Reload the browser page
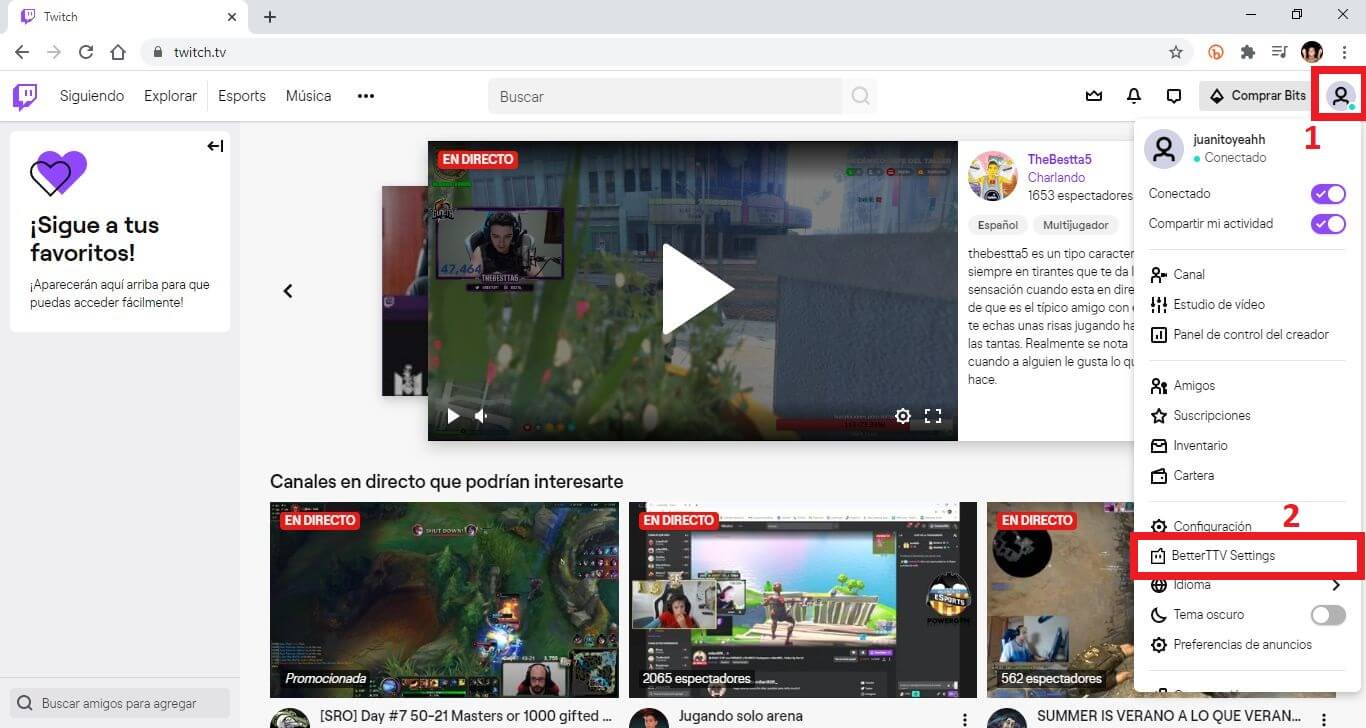Screen dimensions: 1366x728 [x=86, y=52]
